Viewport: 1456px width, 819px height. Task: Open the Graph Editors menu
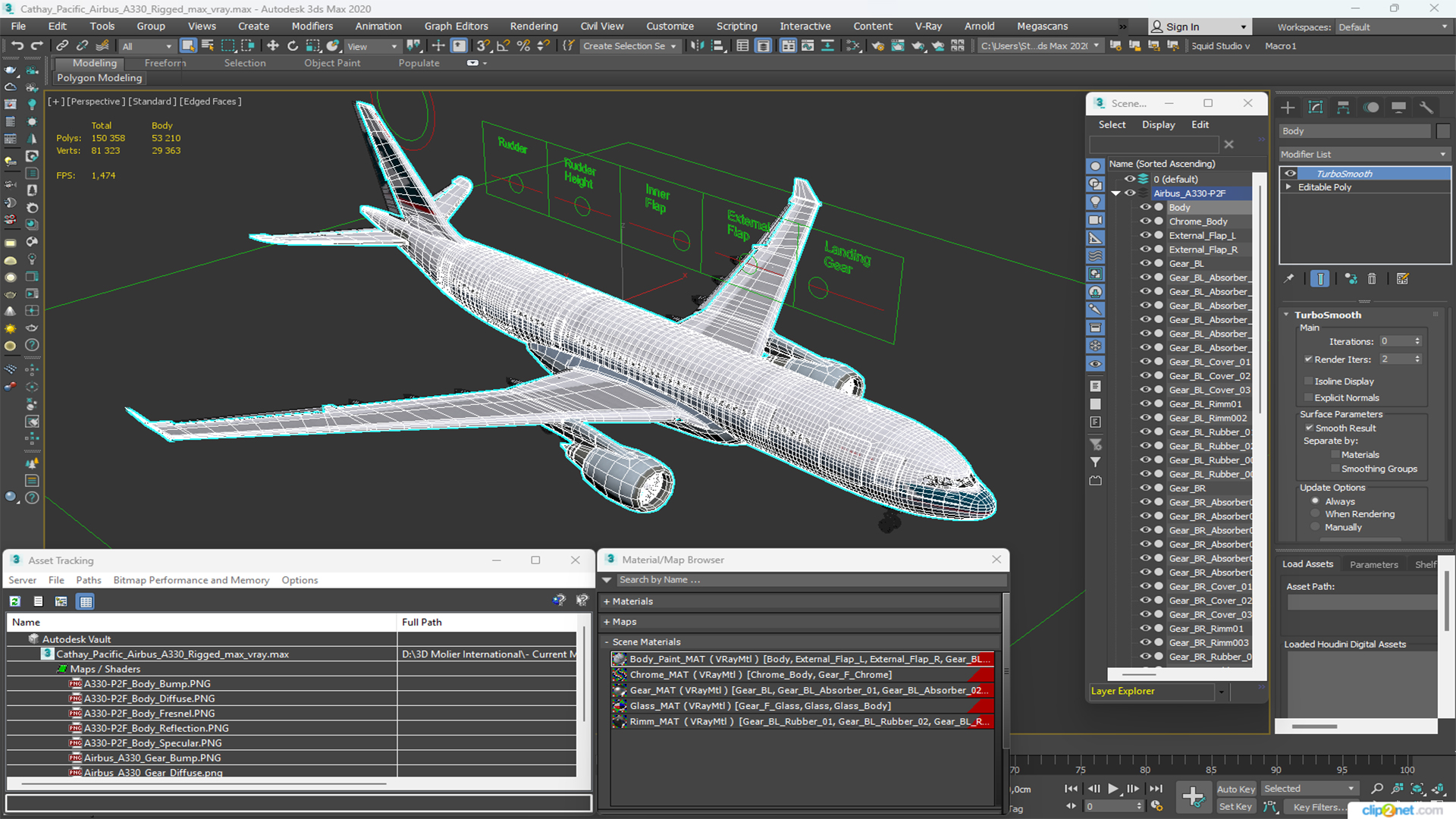pyautogui.click(x=456, y=26)
